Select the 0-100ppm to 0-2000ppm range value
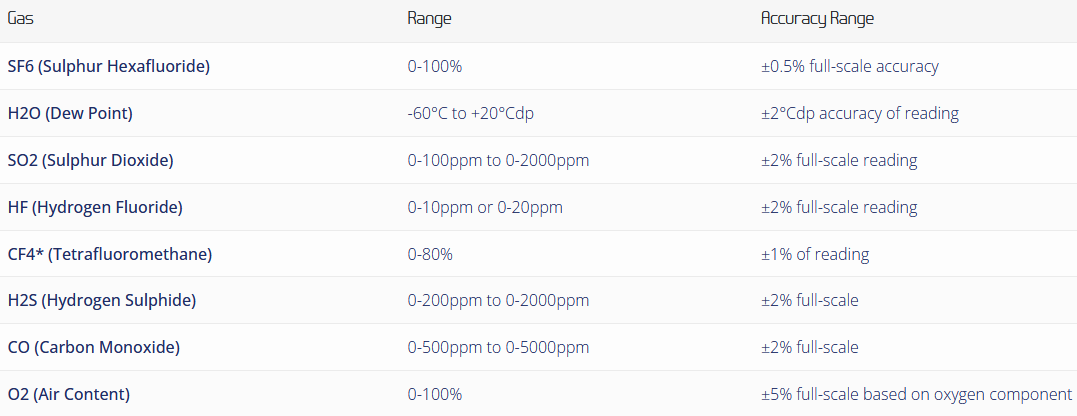This screenshot has height=416, width=1077. (498, 161)
